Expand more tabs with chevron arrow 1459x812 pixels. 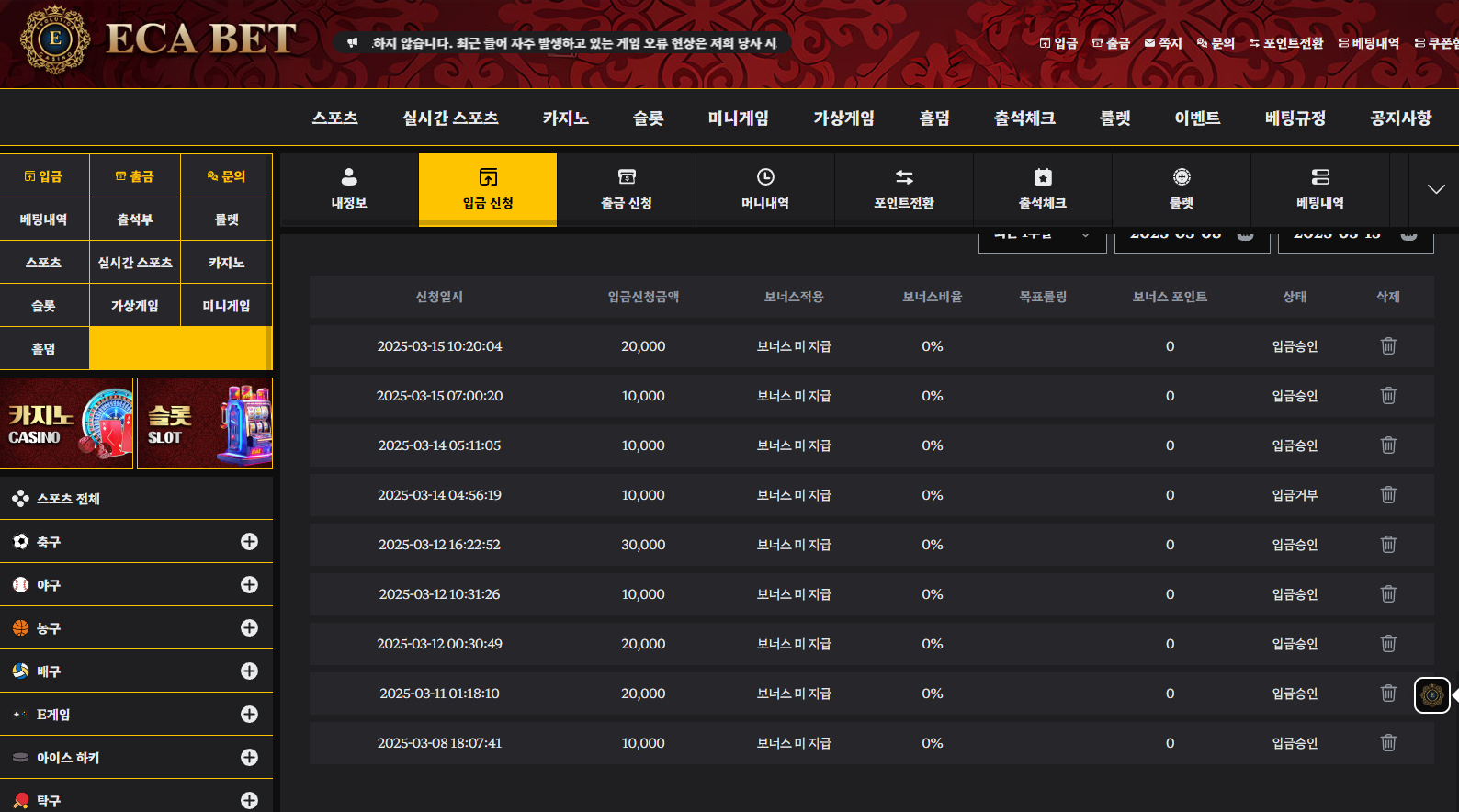1435,189
